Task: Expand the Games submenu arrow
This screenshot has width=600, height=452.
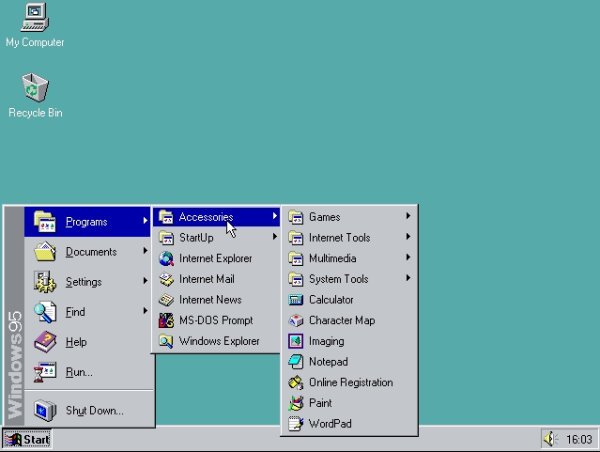Action: (x=408, y=216)
